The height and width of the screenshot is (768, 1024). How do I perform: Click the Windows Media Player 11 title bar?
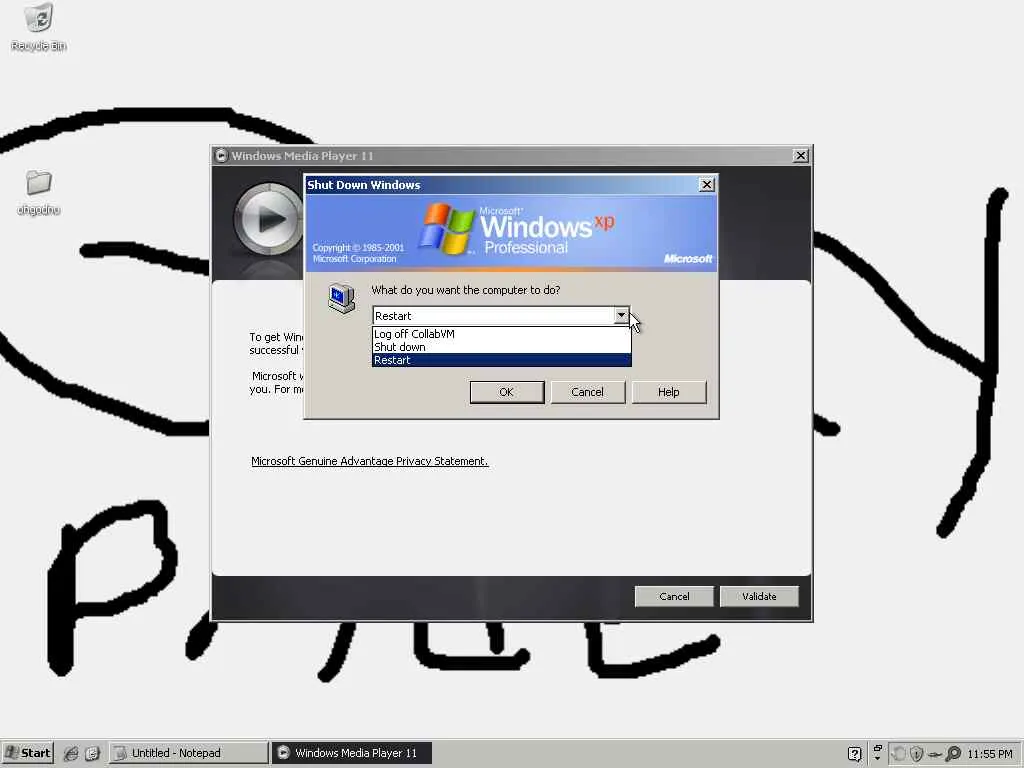point(511,155)
